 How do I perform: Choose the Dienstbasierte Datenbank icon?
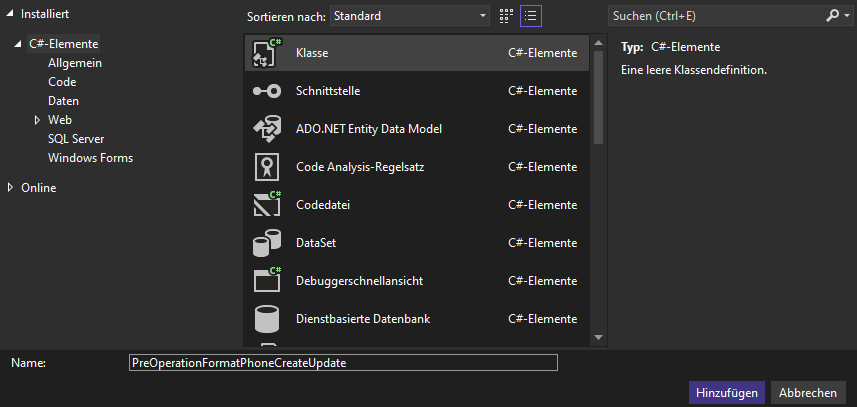266,319
